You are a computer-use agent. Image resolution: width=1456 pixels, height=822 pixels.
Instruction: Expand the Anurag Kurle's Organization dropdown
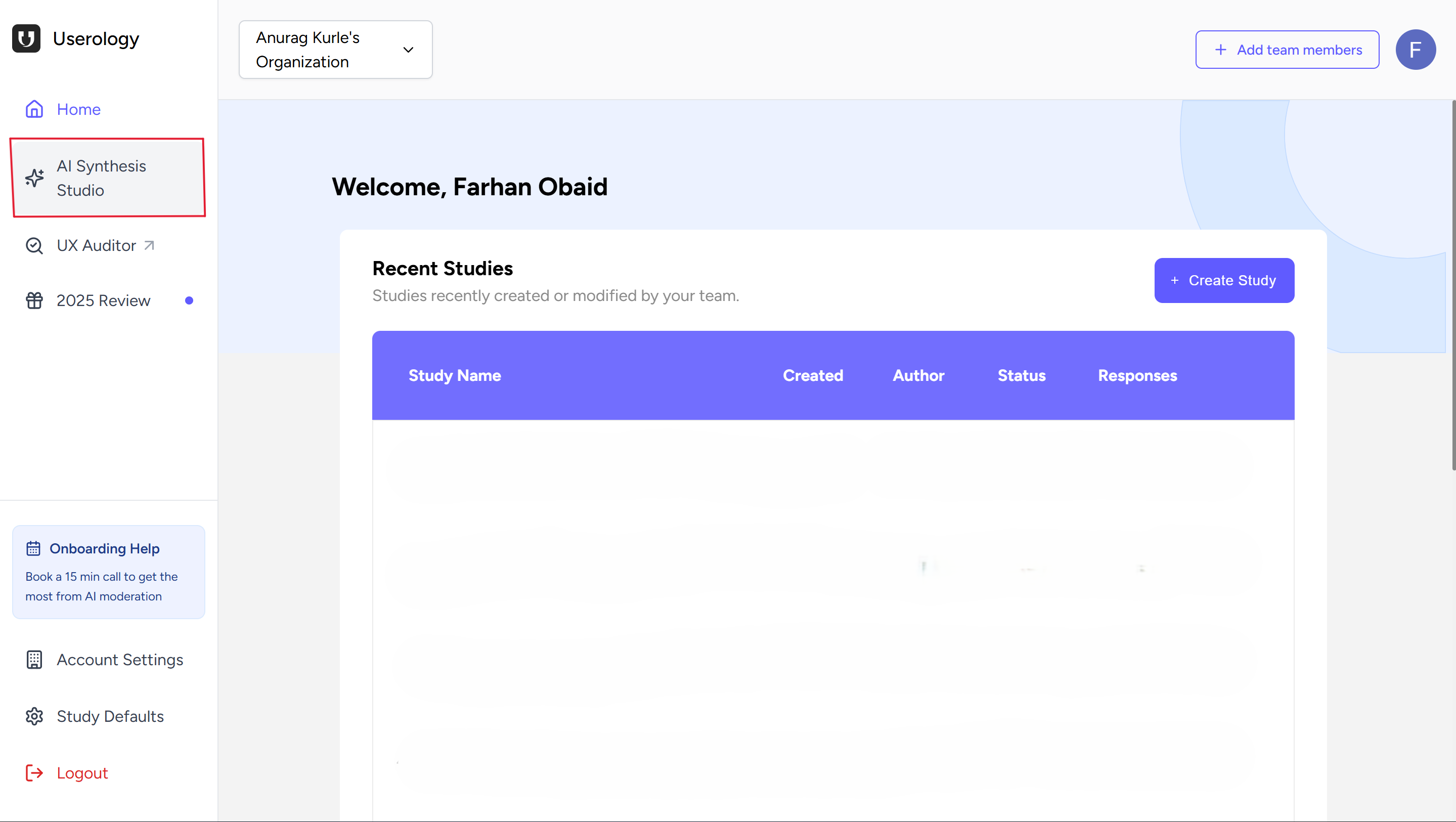(x=335, y=50)
